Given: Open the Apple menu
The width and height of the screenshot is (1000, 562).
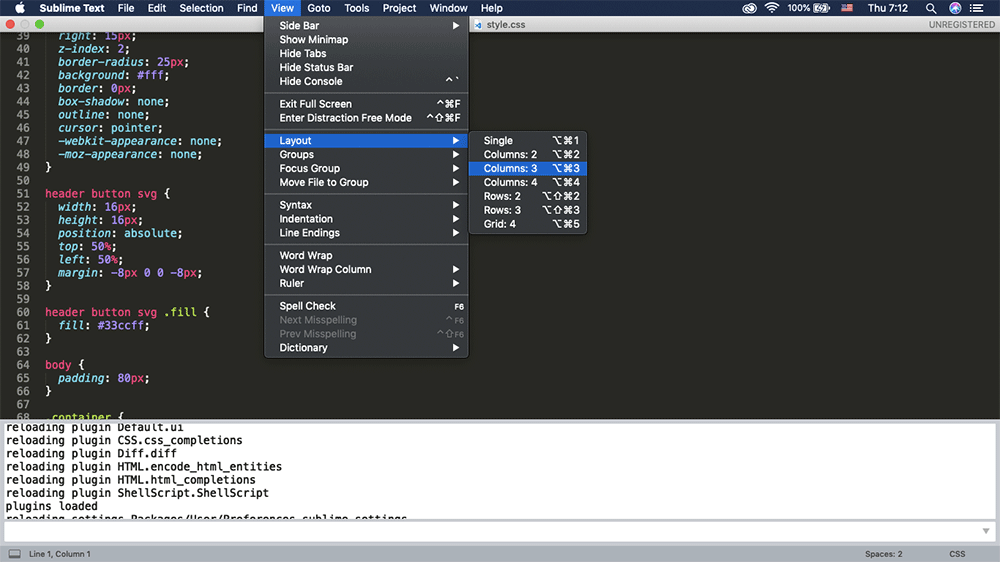Looking at the screenshot, I should pos(20,8).
